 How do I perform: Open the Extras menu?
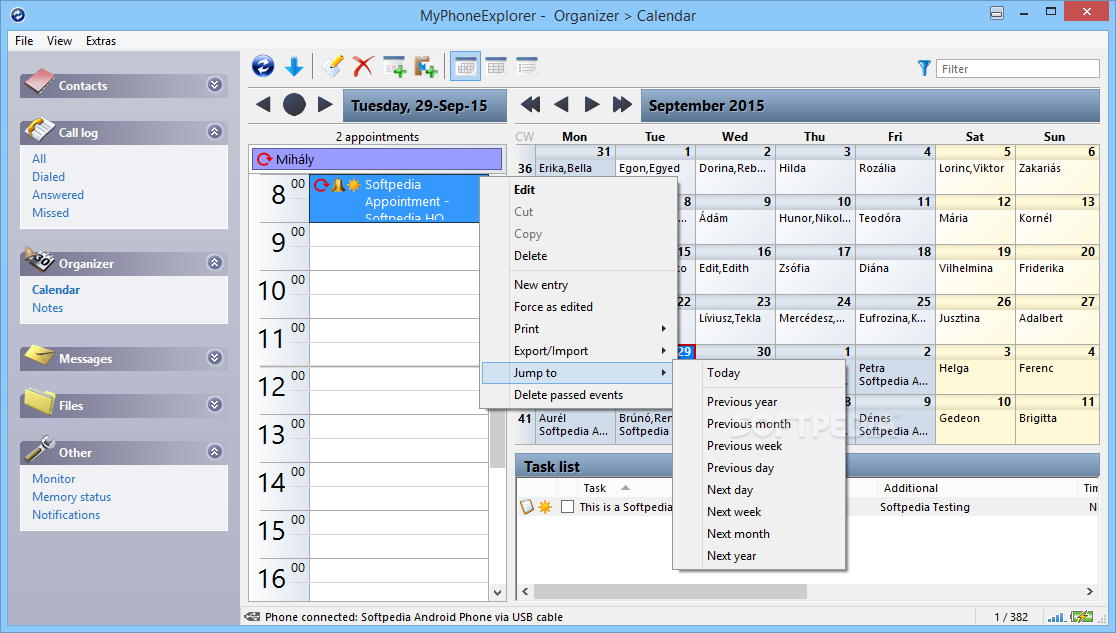(101, 41)
